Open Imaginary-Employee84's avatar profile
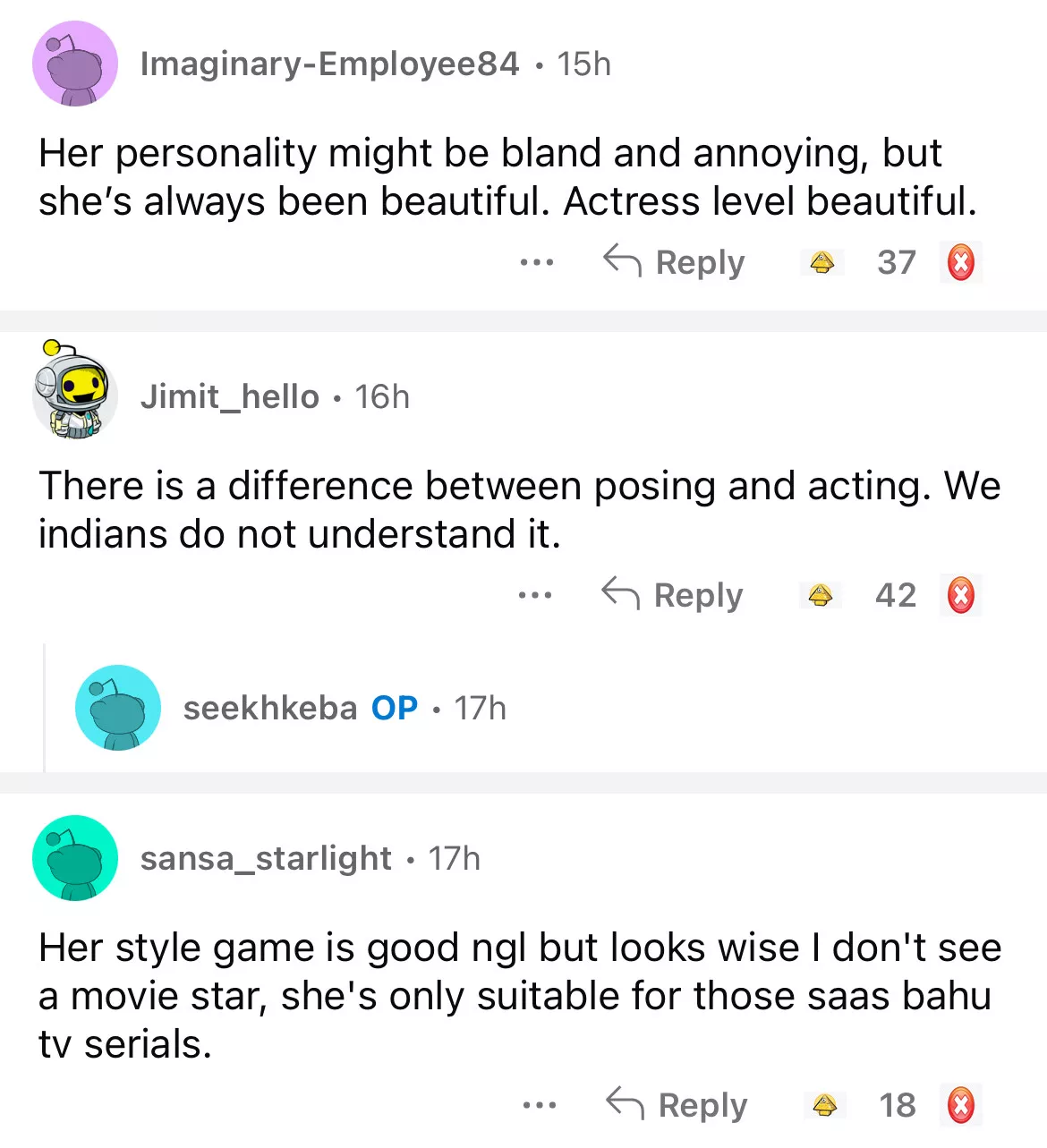Image resolution: width=1047 pixels, height=1148 pixels. pyautogui.click(x=75, y=64)
